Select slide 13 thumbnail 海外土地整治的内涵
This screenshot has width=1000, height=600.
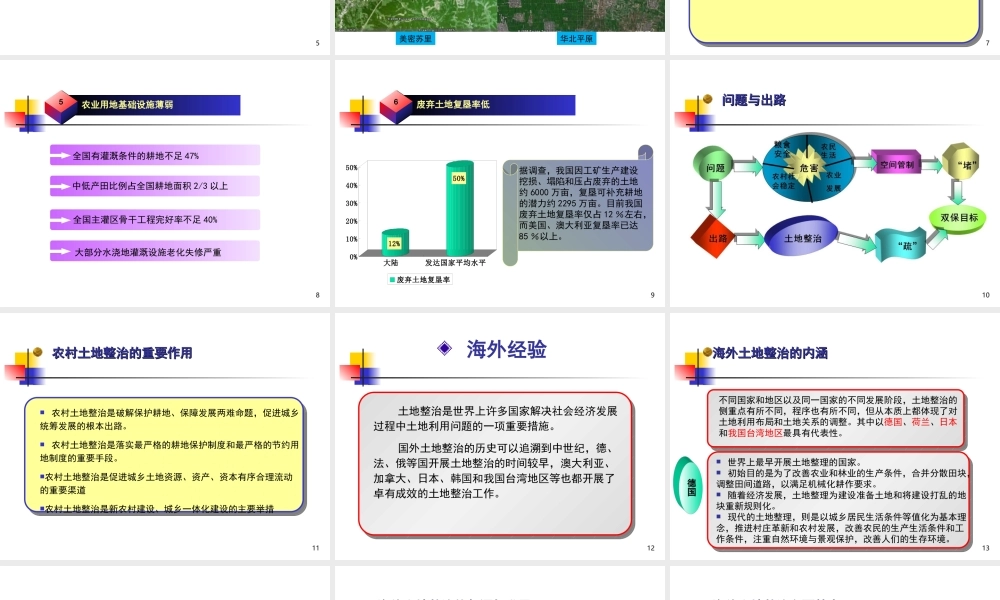click(835, 436)
